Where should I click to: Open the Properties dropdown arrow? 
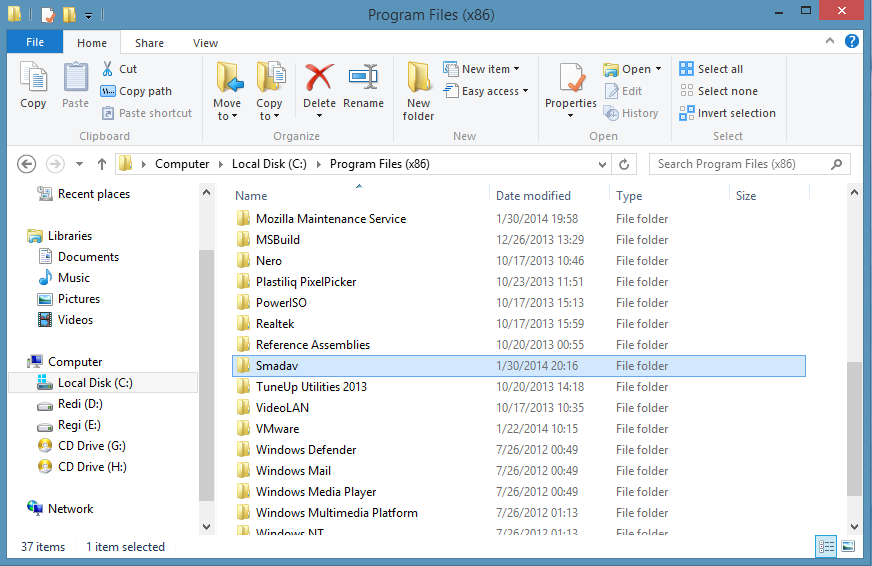[571, 116]
